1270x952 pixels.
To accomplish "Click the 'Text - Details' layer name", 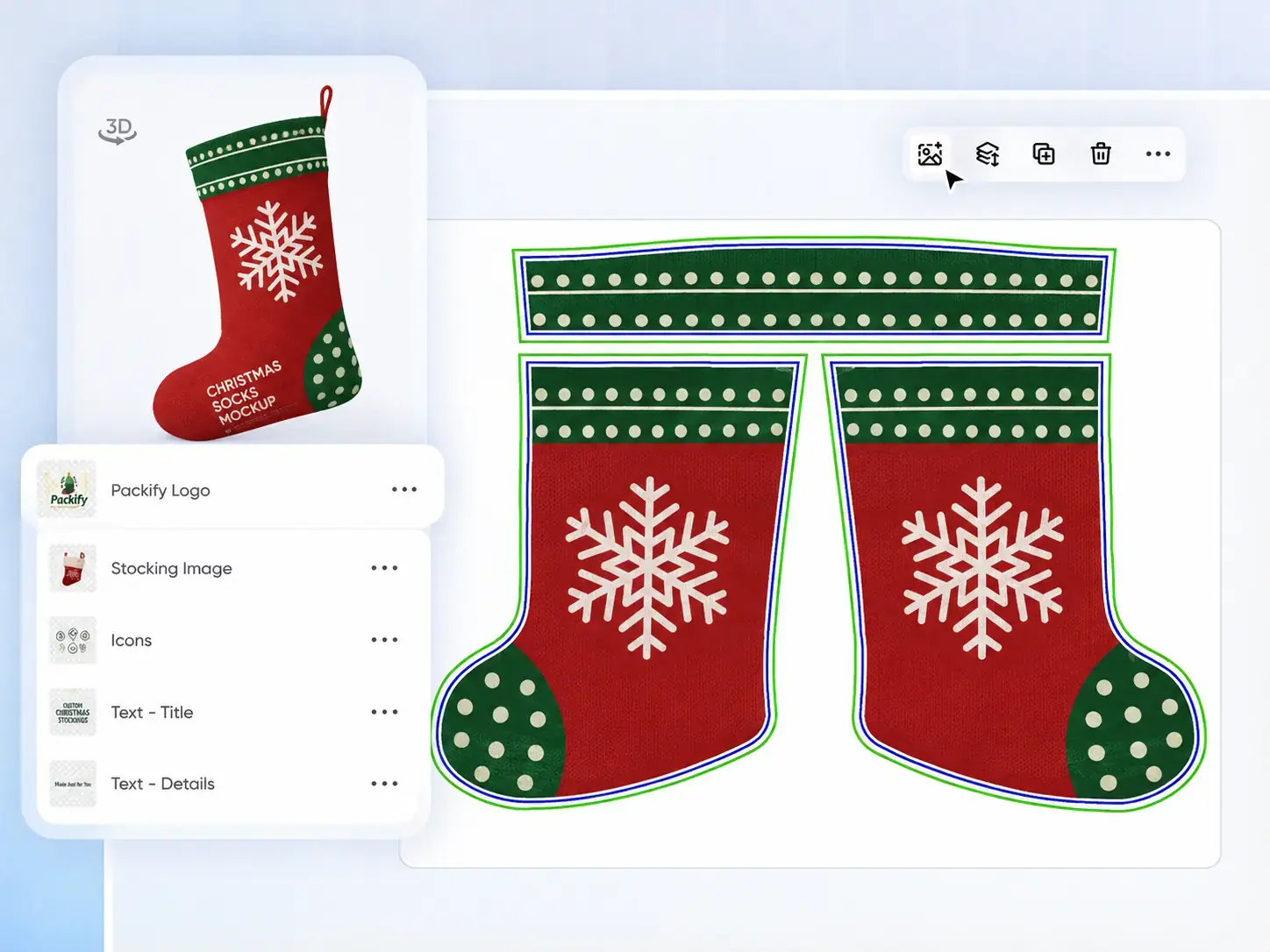I will coord(163,784).
